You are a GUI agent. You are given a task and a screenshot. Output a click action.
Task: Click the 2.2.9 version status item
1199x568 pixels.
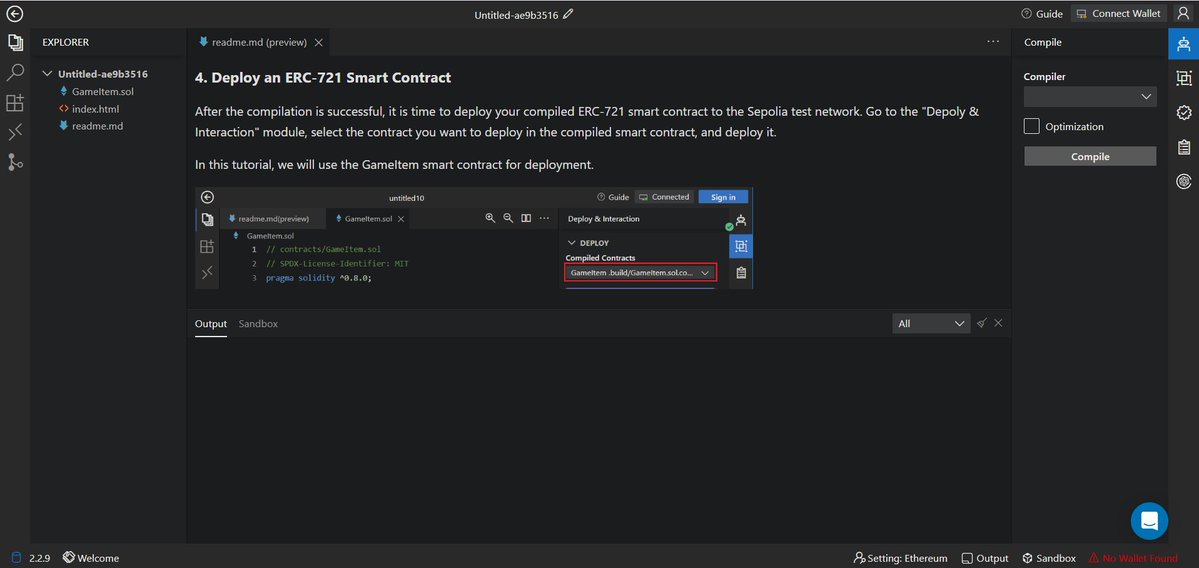tap(31, 558)
